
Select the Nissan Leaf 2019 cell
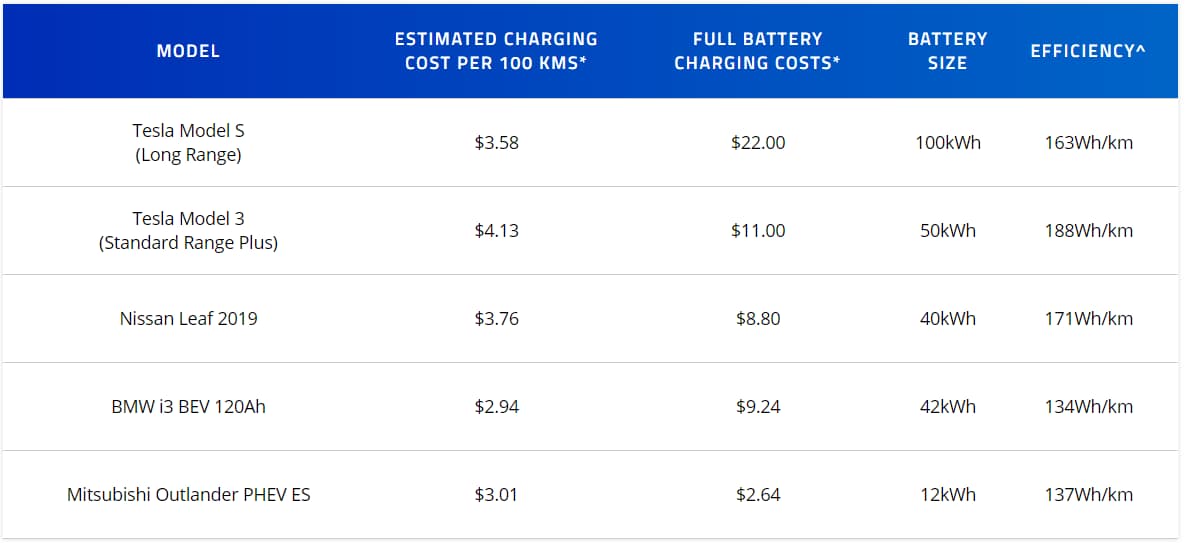pos(188,319)
